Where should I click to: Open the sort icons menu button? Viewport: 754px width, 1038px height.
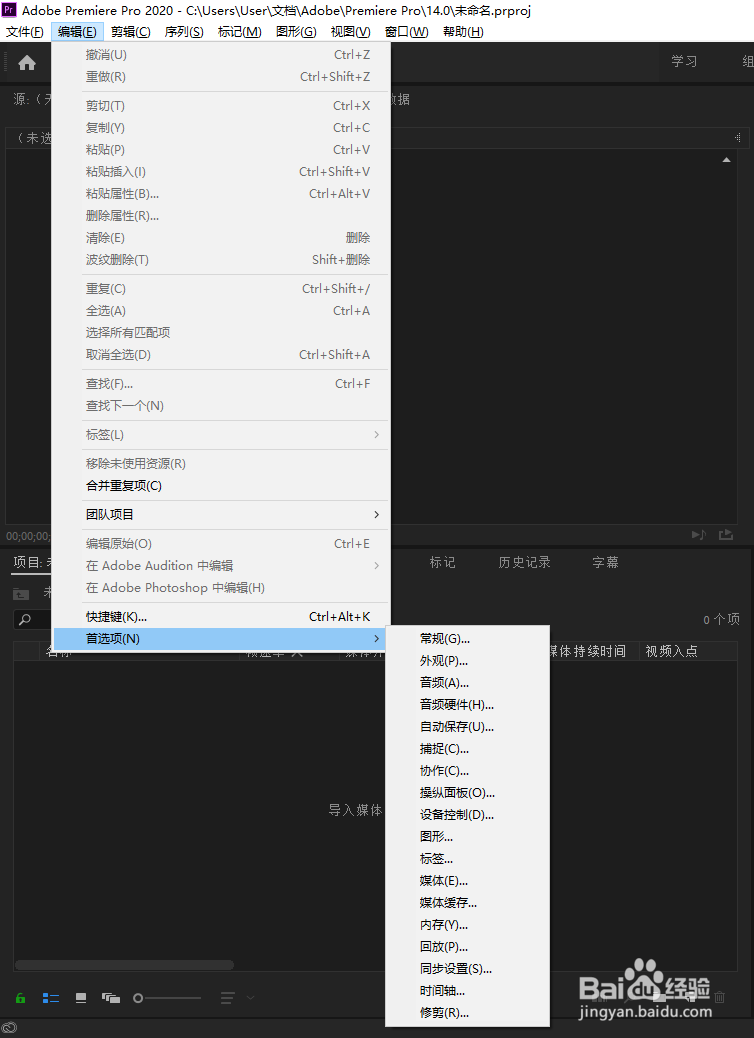pyautogui.click(x=228, y=998)
